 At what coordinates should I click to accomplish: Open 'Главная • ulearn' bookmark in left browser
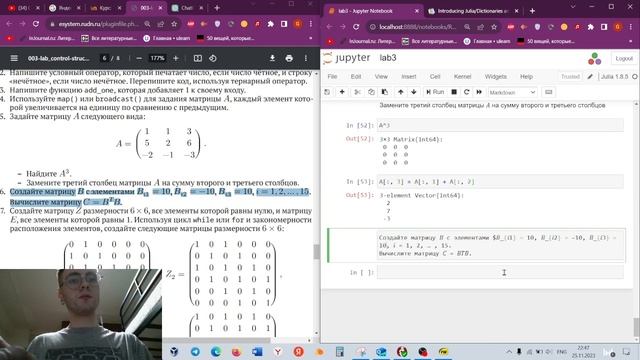(x=167, y=38)
